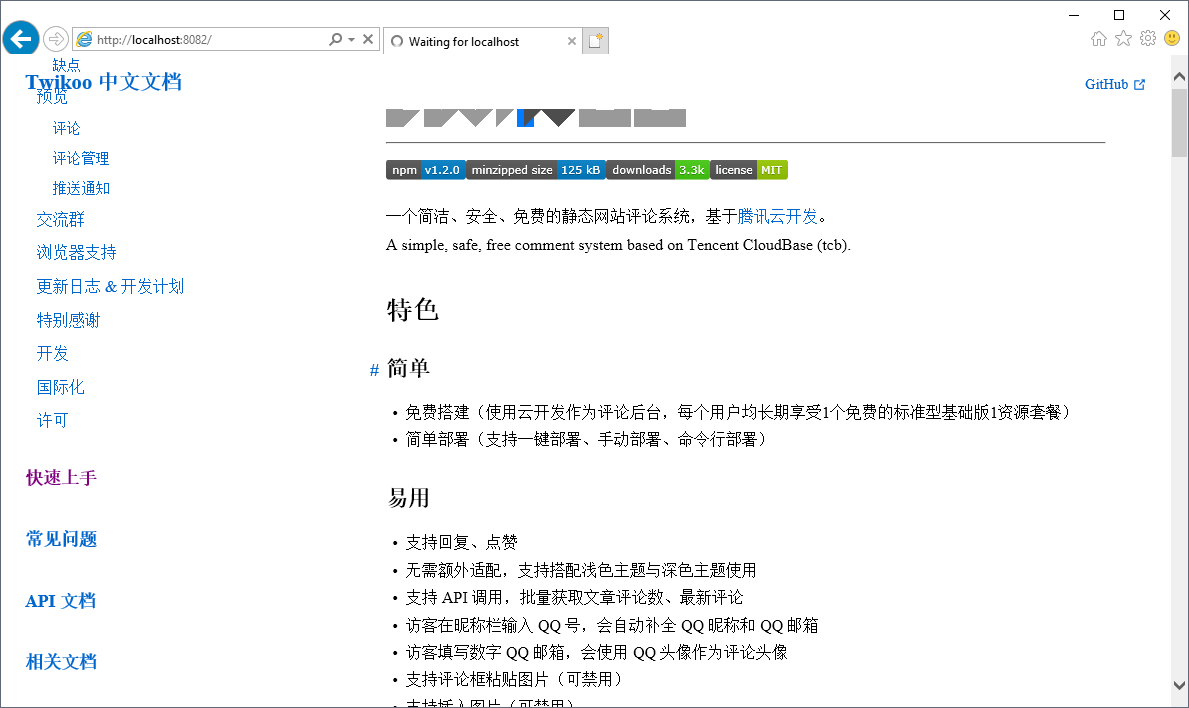
Task: Click the Twikoo 中文文档 site title
Action: (x=104, y=82)
